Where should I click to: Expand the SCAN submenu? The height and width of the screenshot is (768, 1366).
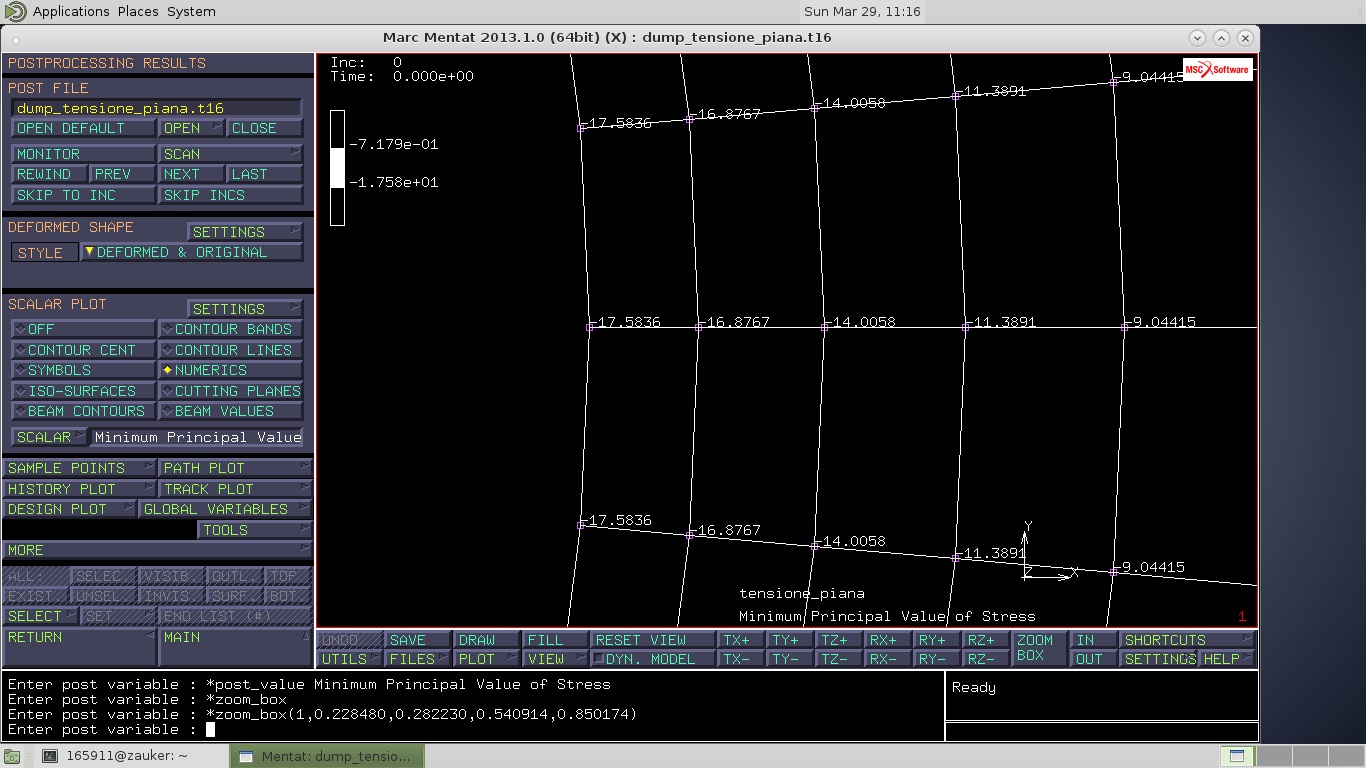[230, 154]
